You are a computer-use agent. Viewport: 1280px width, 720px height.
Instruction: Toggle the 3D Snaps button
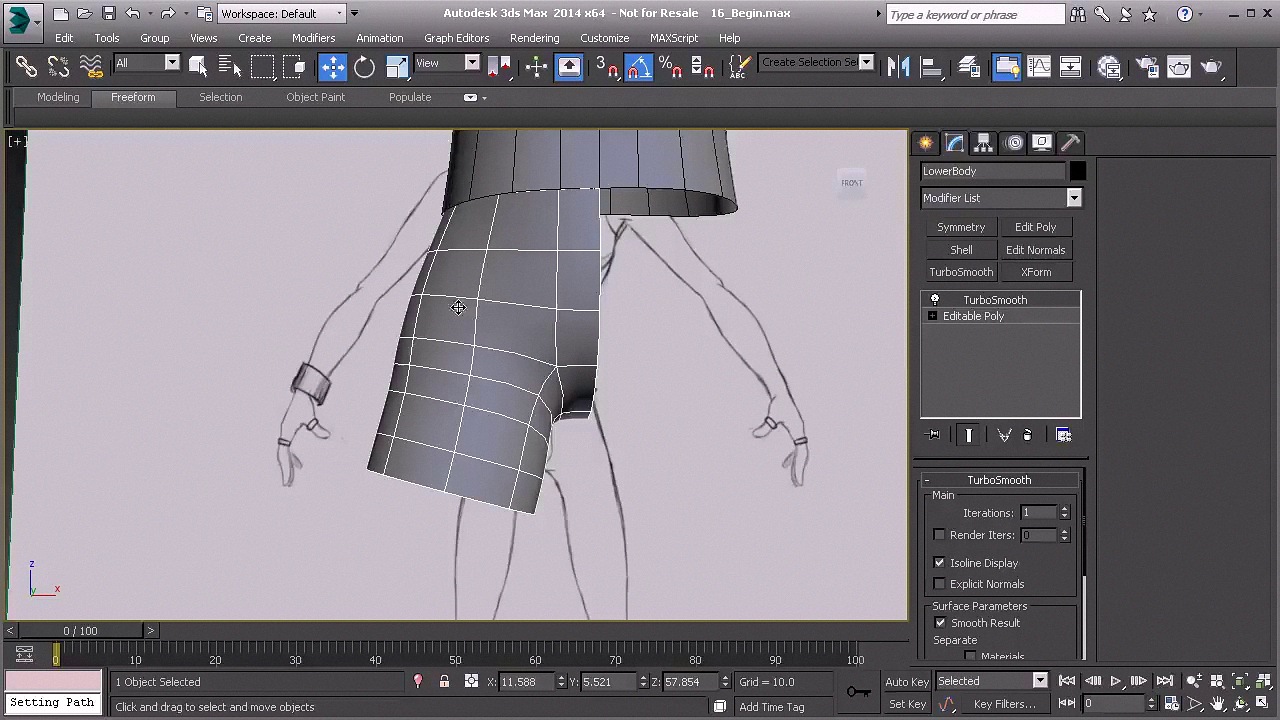coord(607,67)
